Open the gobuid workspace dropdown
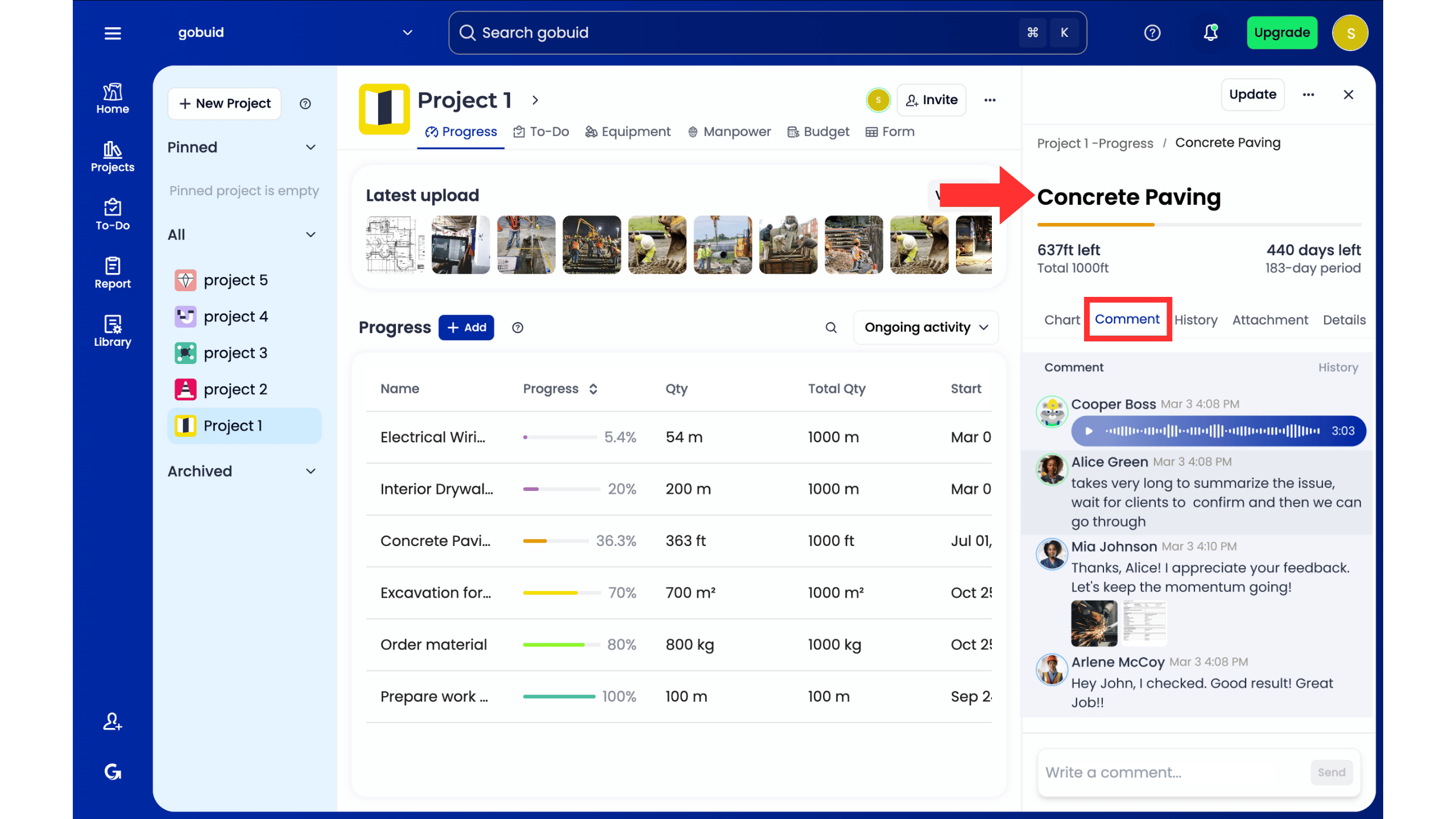This screenshot has height=819, width=1456. pyautogui.click(x=407, y=33)
